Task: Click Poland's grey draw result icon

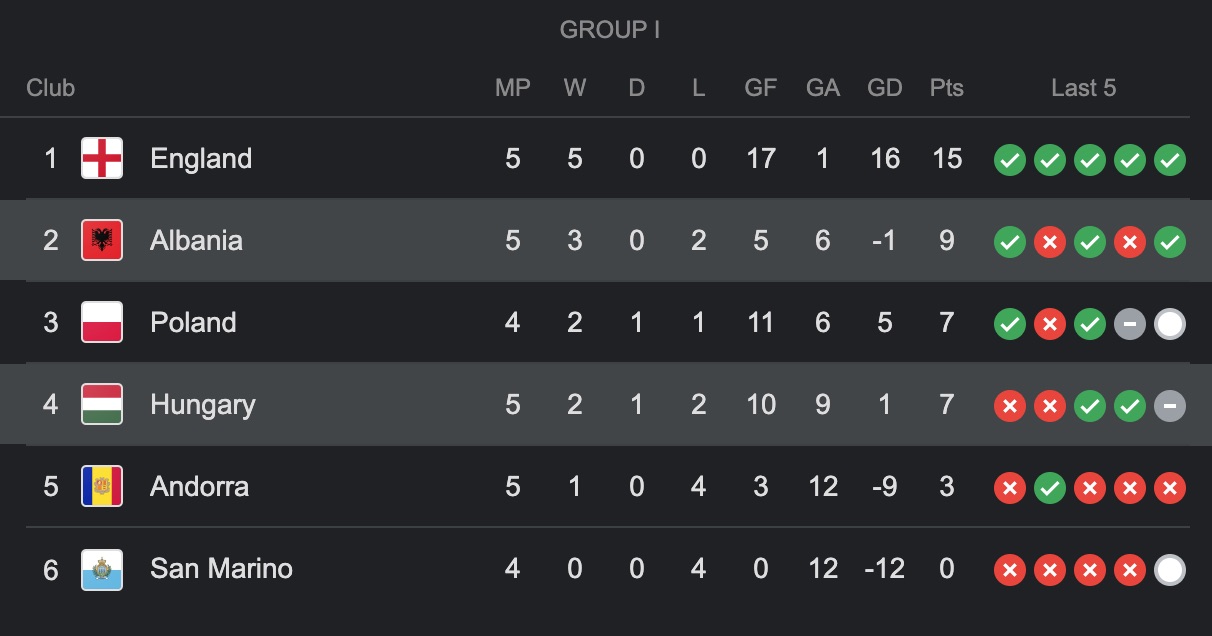Action: pos(1130,323)
